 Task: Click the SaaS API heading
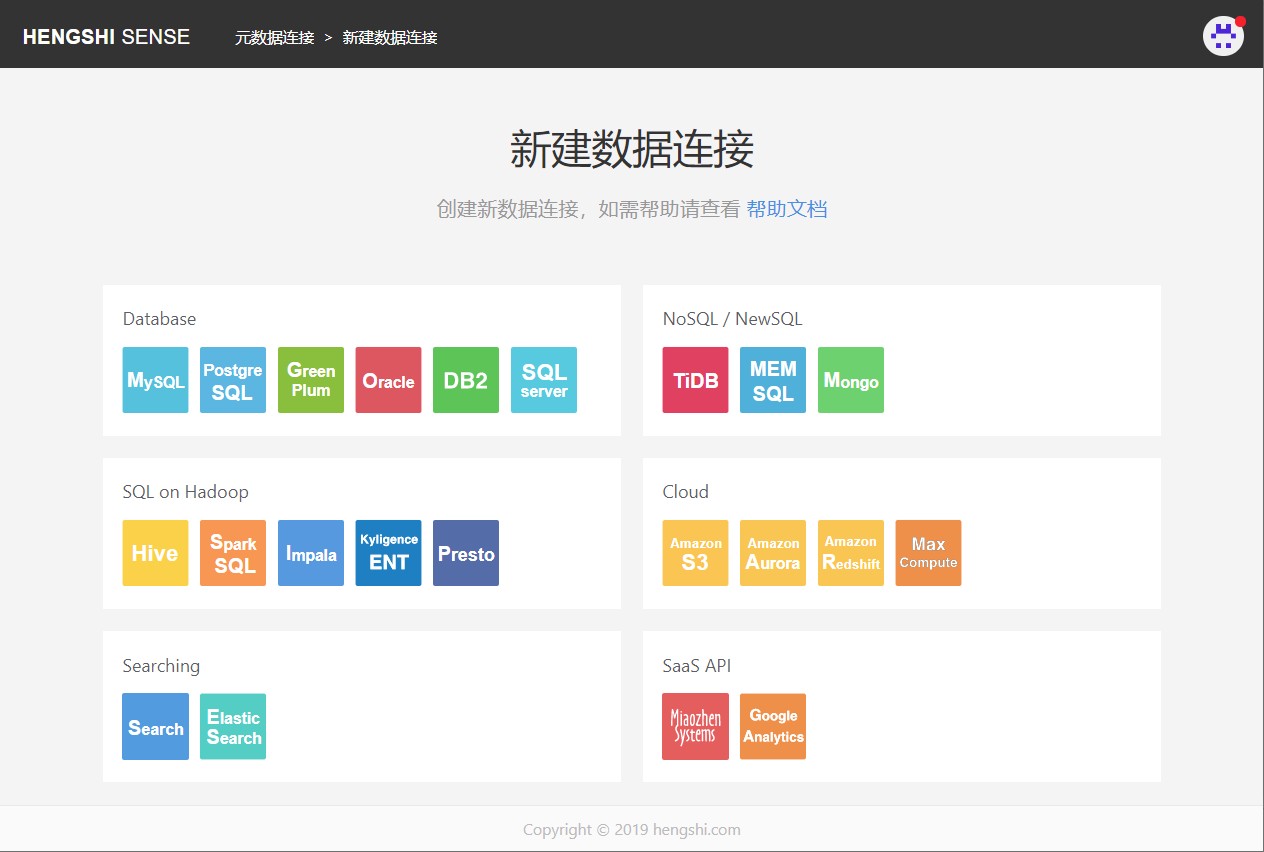pyautogui.click(x=696, y=666)
